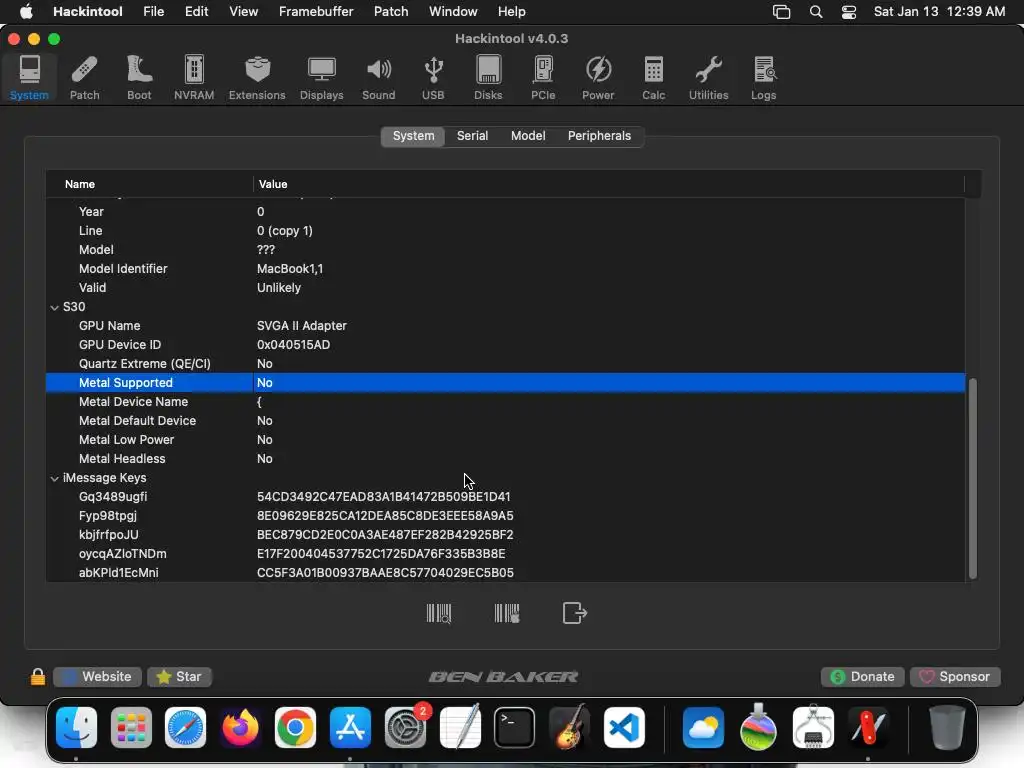Open the Power toolbar section
Screen dimensions: 1024x768
[x=598, y=78]
